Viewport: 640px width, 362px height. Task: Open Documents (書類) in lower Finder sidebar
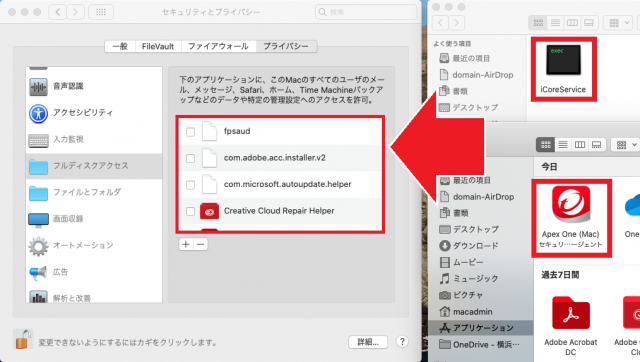click(453, 213)
